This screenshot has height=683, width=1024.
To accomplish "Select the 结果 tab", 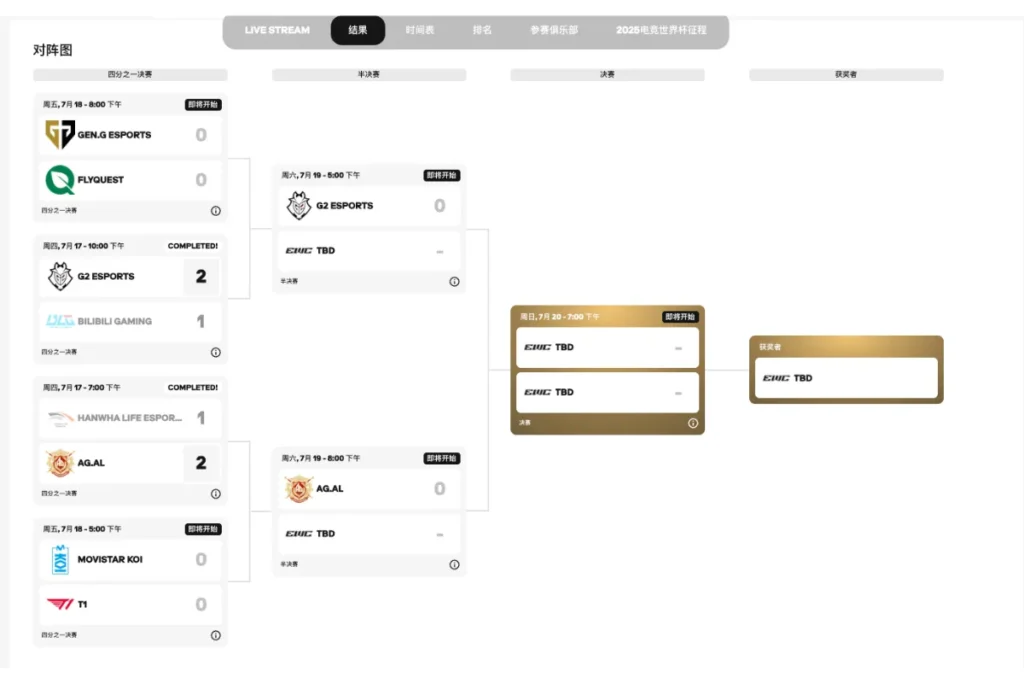I will coord(358,30).
